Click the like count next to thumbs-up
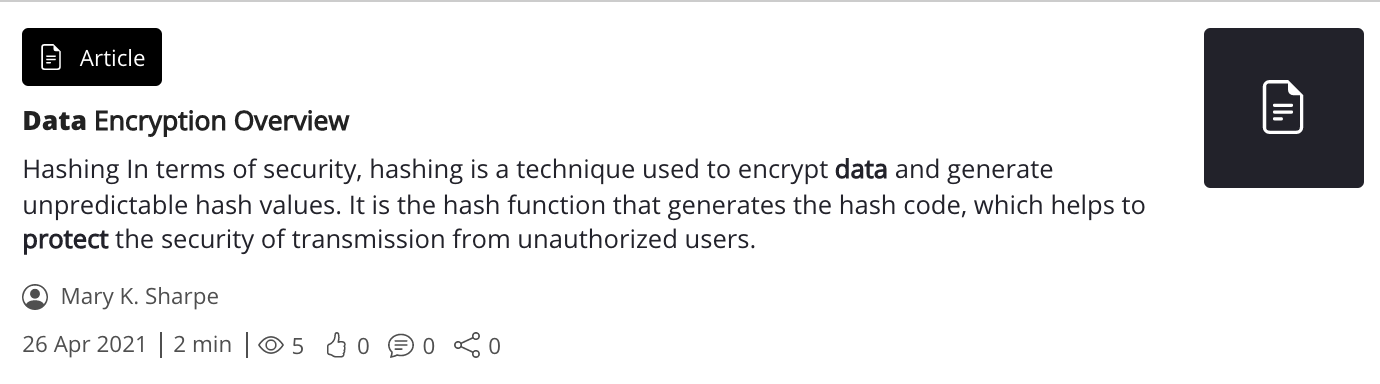Screen dimensions: 1380x384 point(363,346)
